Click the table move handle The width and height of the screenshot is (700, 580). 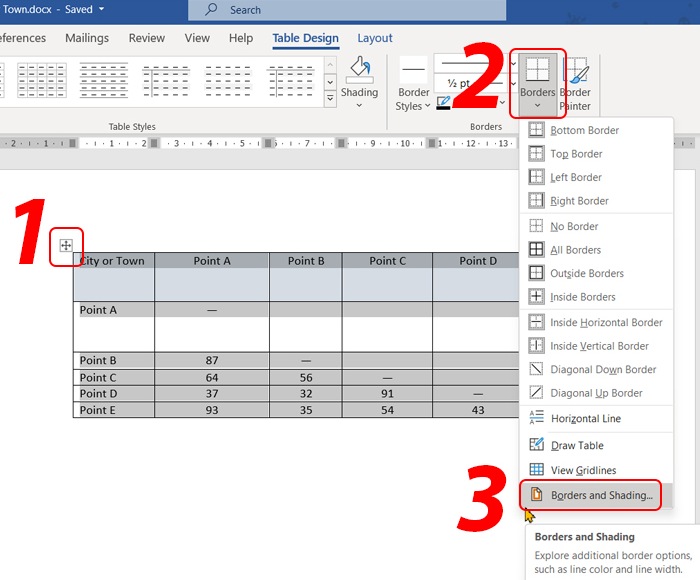point(66,245)
